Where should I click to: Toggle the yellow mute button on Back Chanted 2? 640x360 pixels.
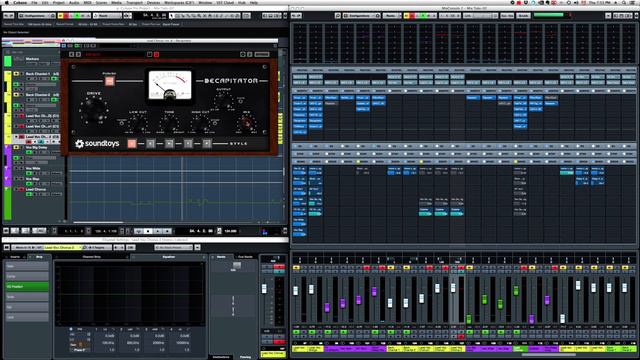16,95
